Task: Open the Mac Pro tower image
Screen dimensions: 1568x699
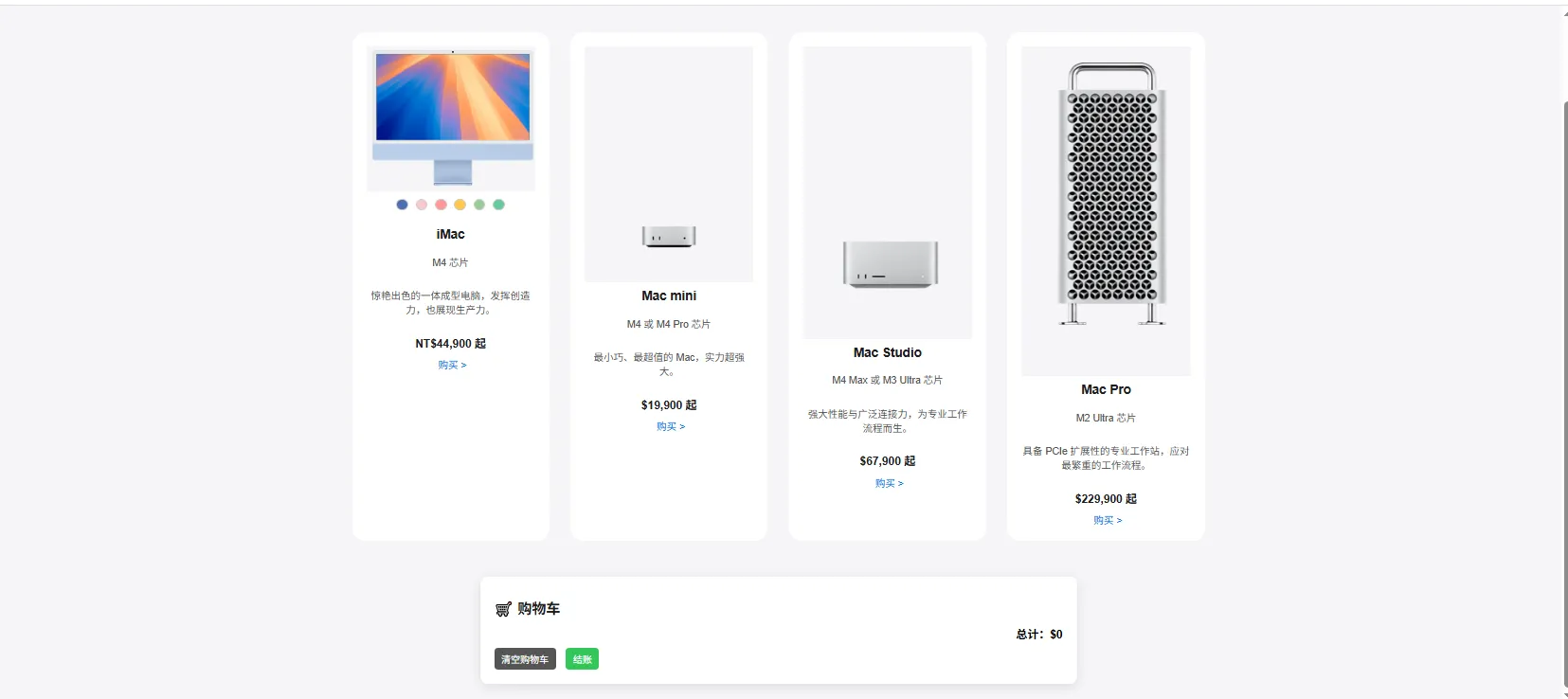Action: [x=1106, y=211]
